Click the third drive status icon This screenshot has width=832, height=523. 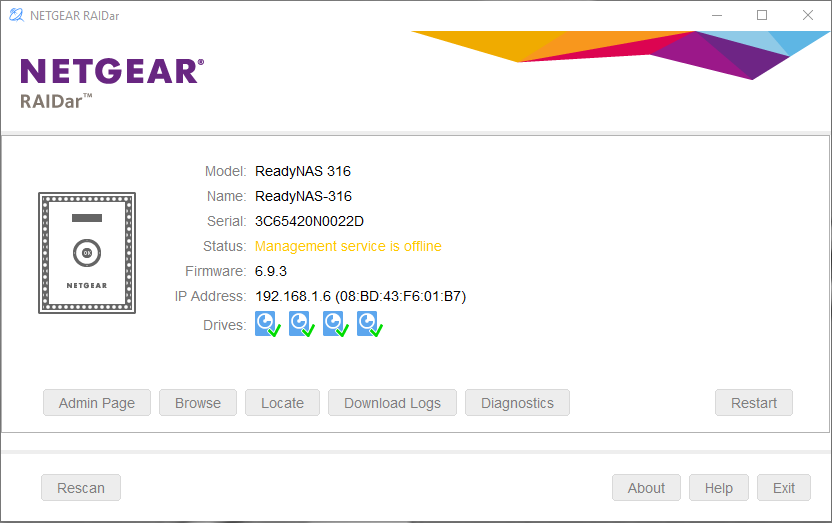(x=335, y=324)
